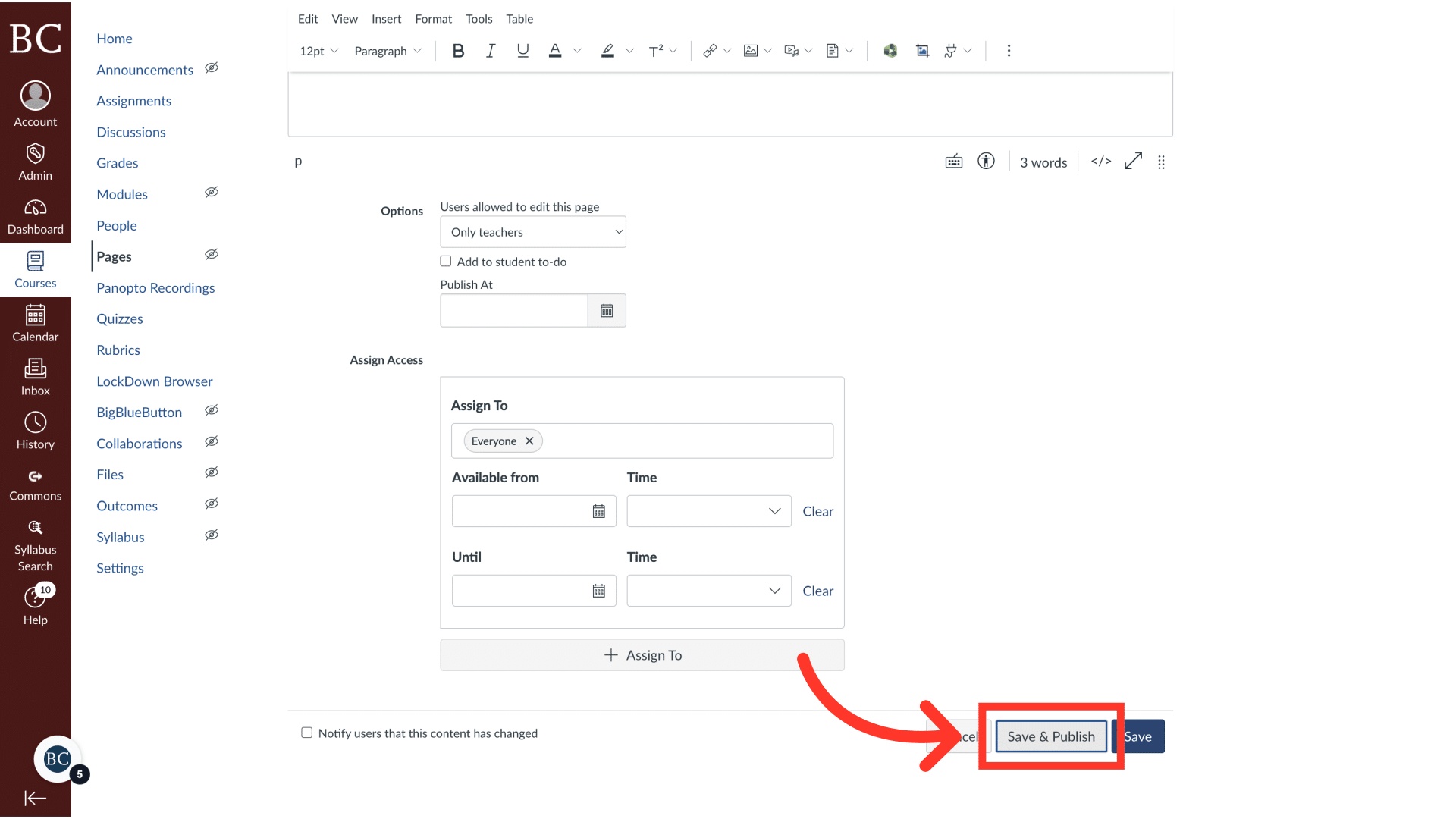Toggle bold formatting in the editor
Screen dimensions: 1456x819
click(x=458, y=50)
